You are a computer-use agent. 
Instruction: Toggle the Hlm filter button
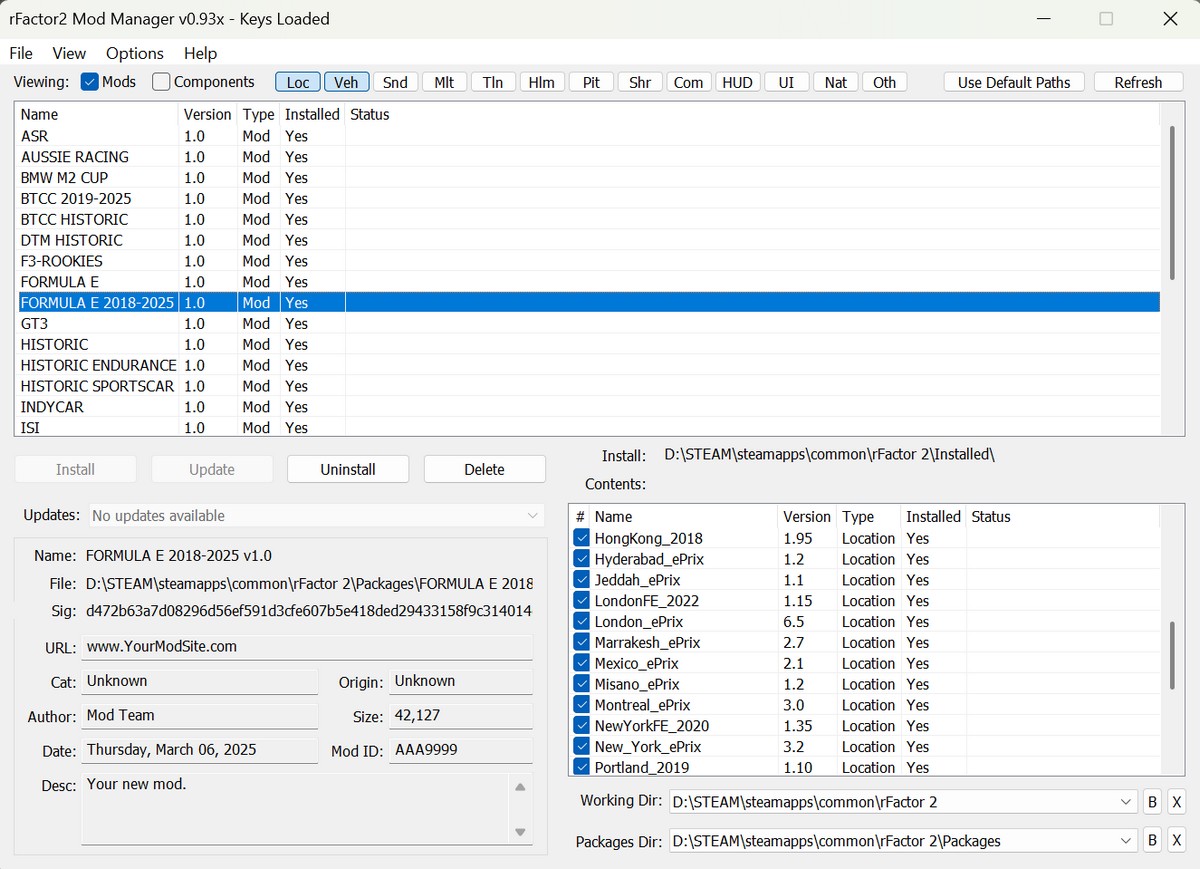(x=542, y=82)
